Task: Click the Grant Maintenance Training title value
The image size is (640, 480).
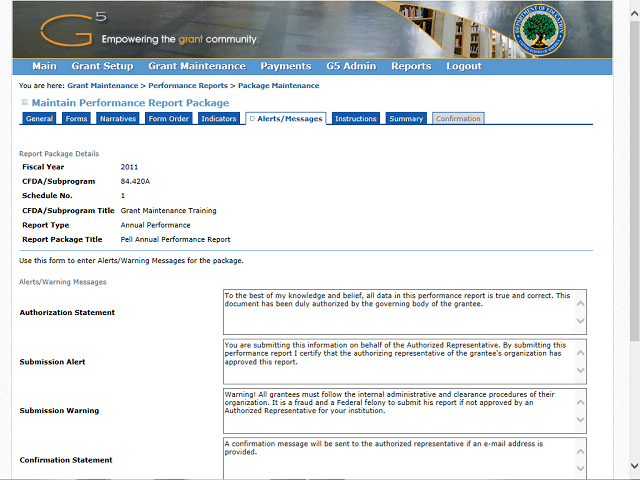Action: [169, 211]
